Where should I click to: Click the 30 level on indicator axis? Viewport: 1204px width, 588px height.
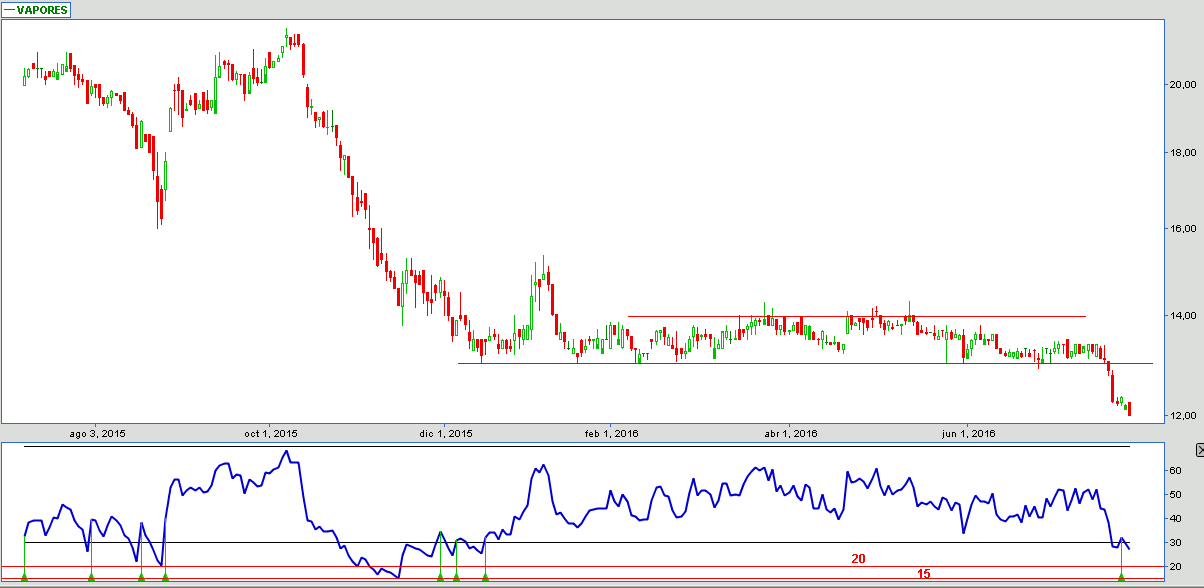(x=1177, y=543)
